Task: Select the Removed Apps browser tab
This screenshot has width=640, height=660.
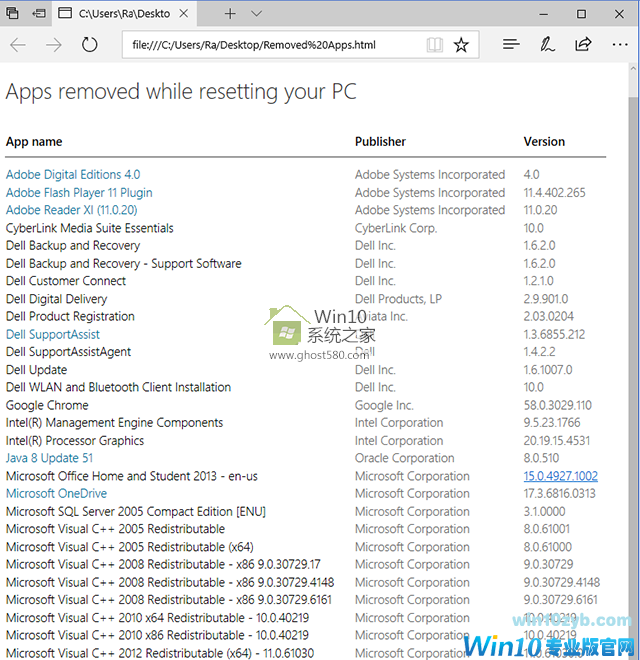Action: click(120, 14)
